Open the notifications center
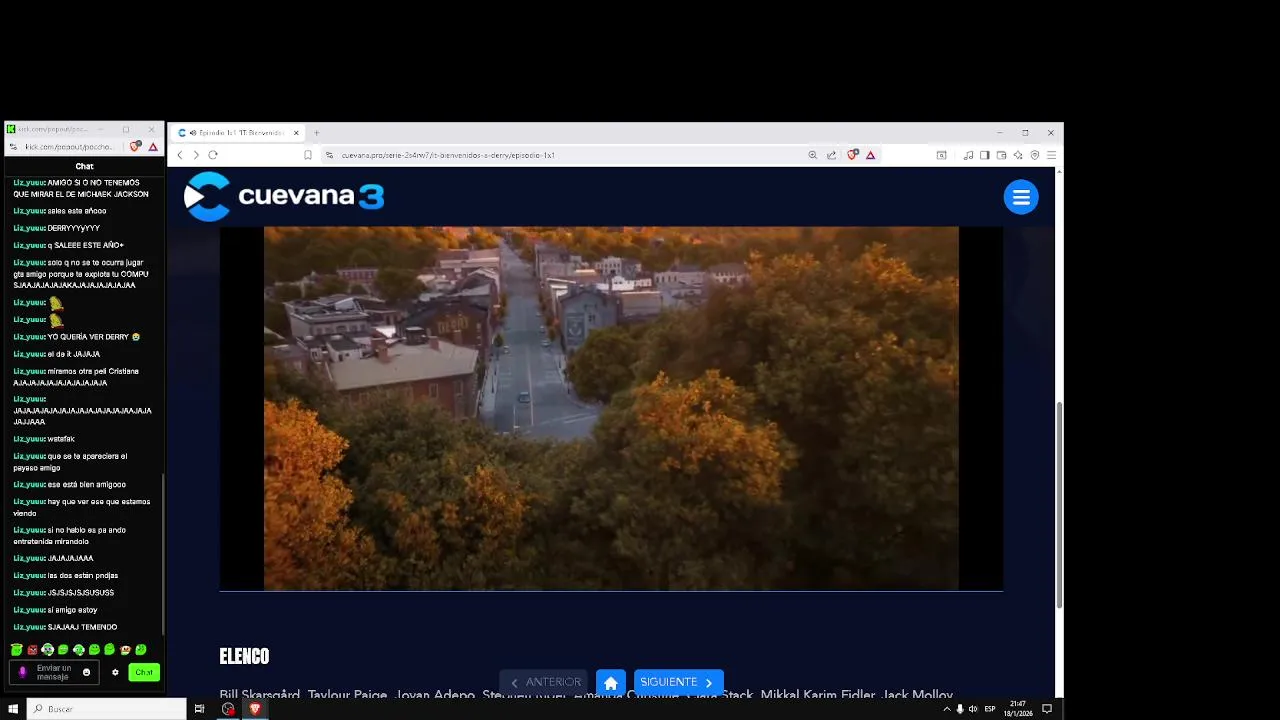 pyautogui.click(x=1047, y=709)
